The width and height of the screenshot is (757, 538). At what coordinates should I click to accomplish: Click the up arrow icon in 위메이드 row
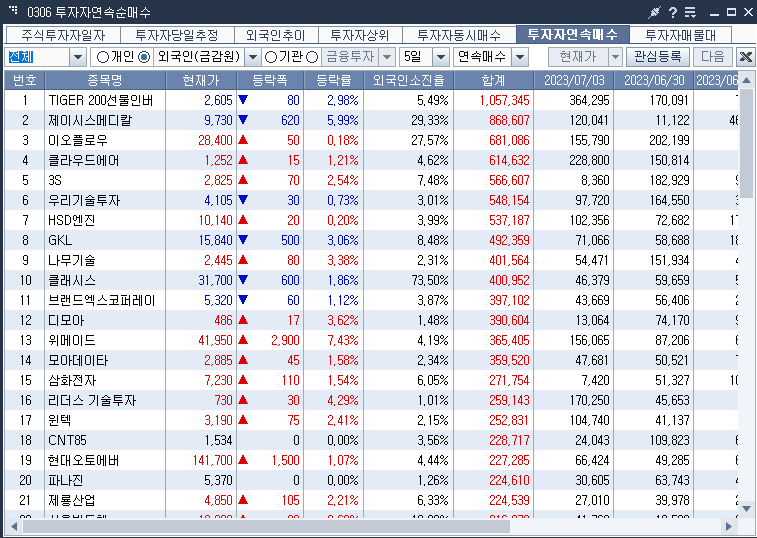point(243,340)
